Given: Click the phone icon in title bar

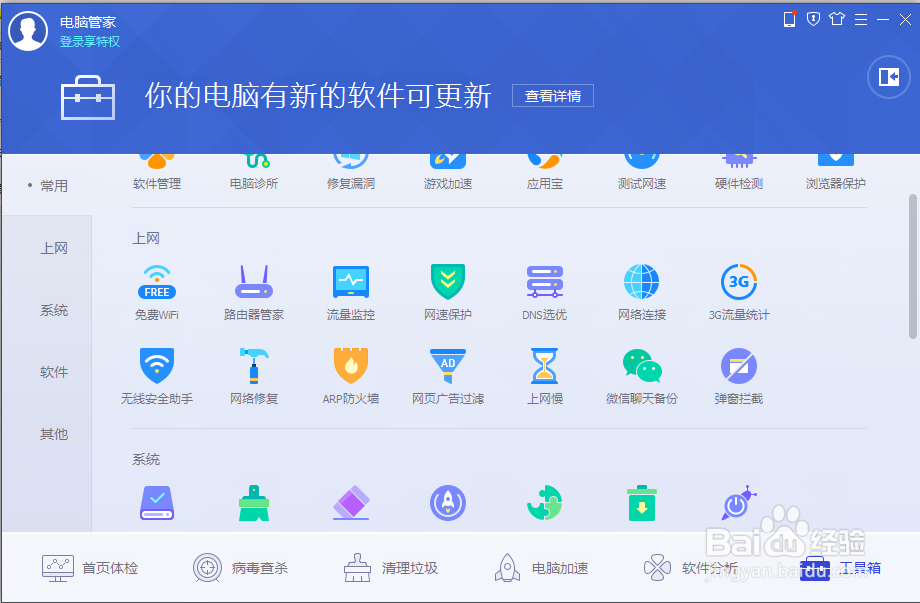Looking at the screenshot, I should 790,19.
